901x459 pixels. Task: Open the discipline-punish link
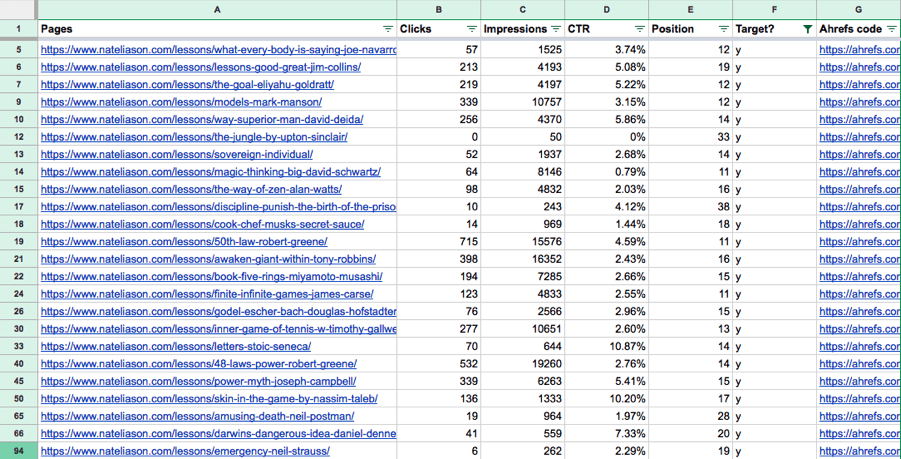(218, 207)
